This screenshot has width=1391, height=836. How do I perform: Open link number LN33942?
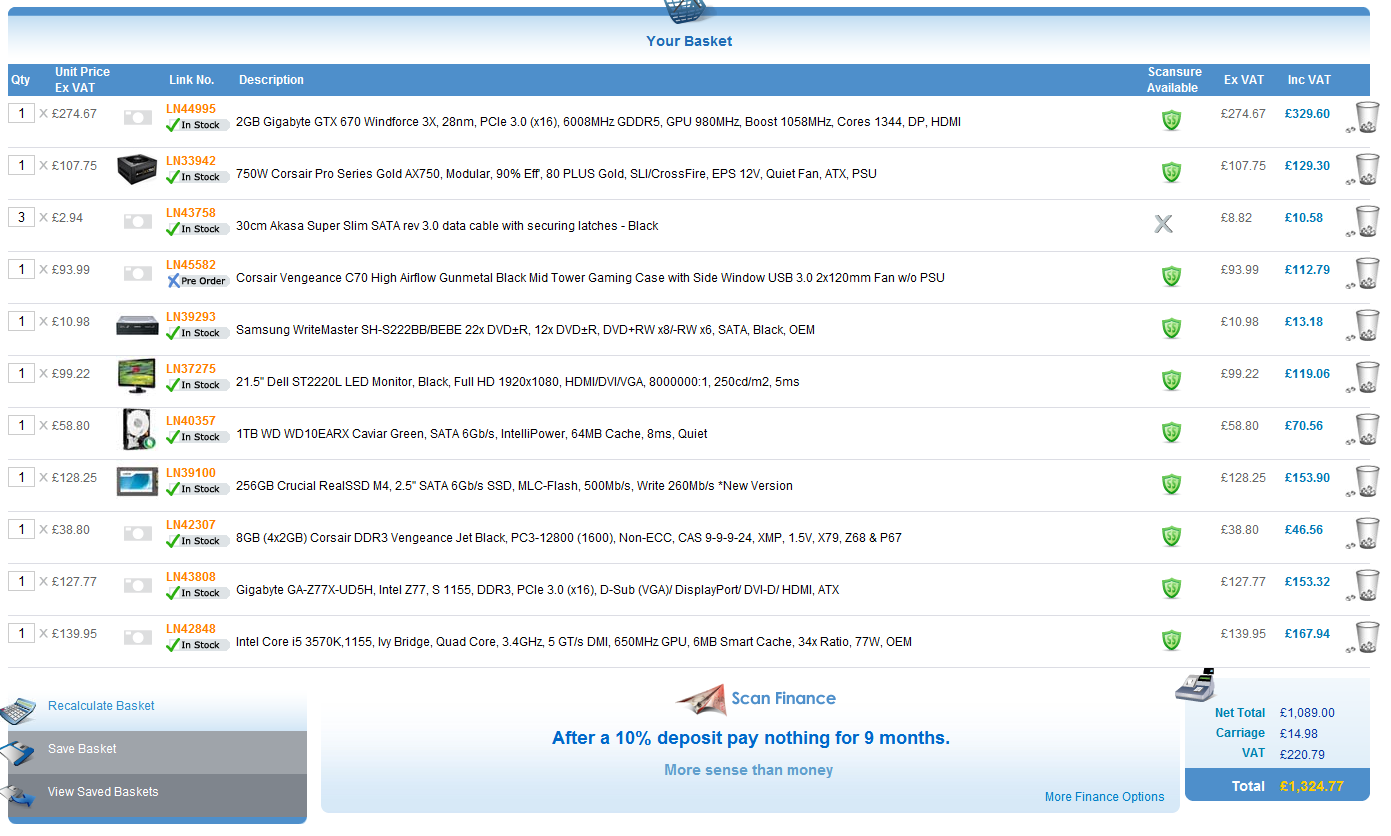pyautogui.click(x=191, y=161)
